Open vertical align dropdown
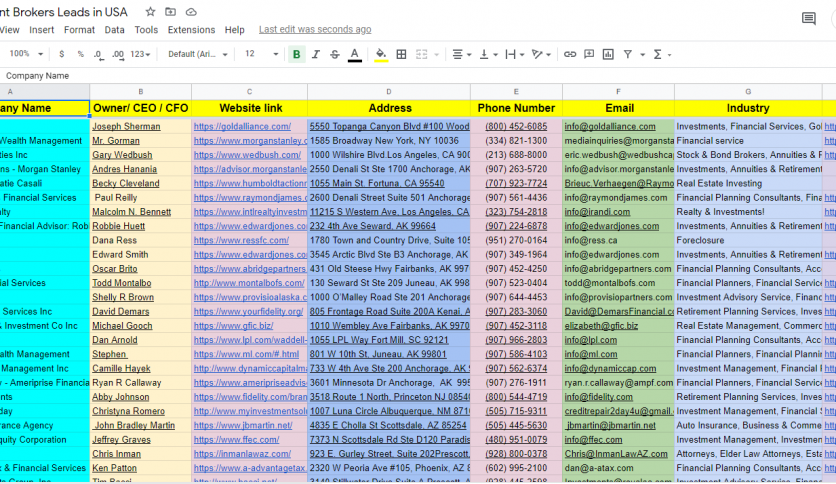Viewport: 836px width, 484px height. 488,54
